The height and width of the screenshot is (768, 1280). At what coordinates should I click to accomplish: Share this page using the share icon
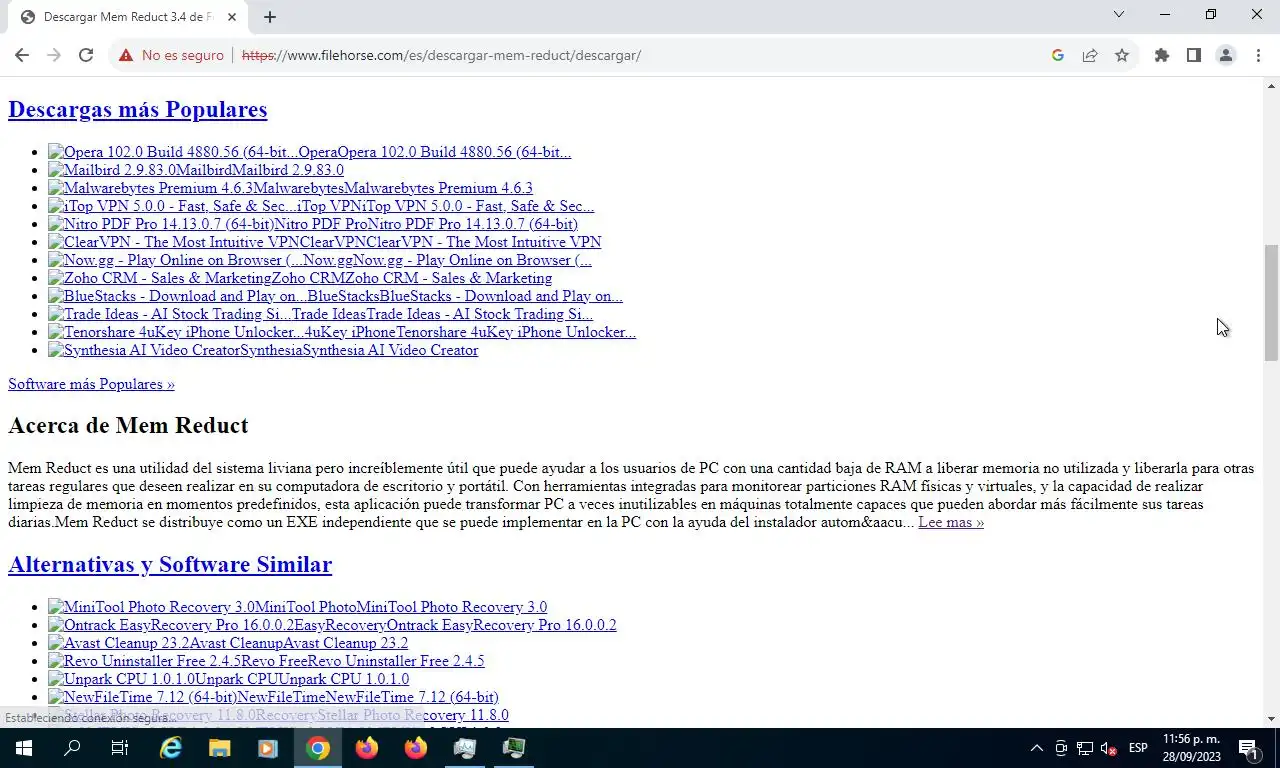click(1090, 55)
